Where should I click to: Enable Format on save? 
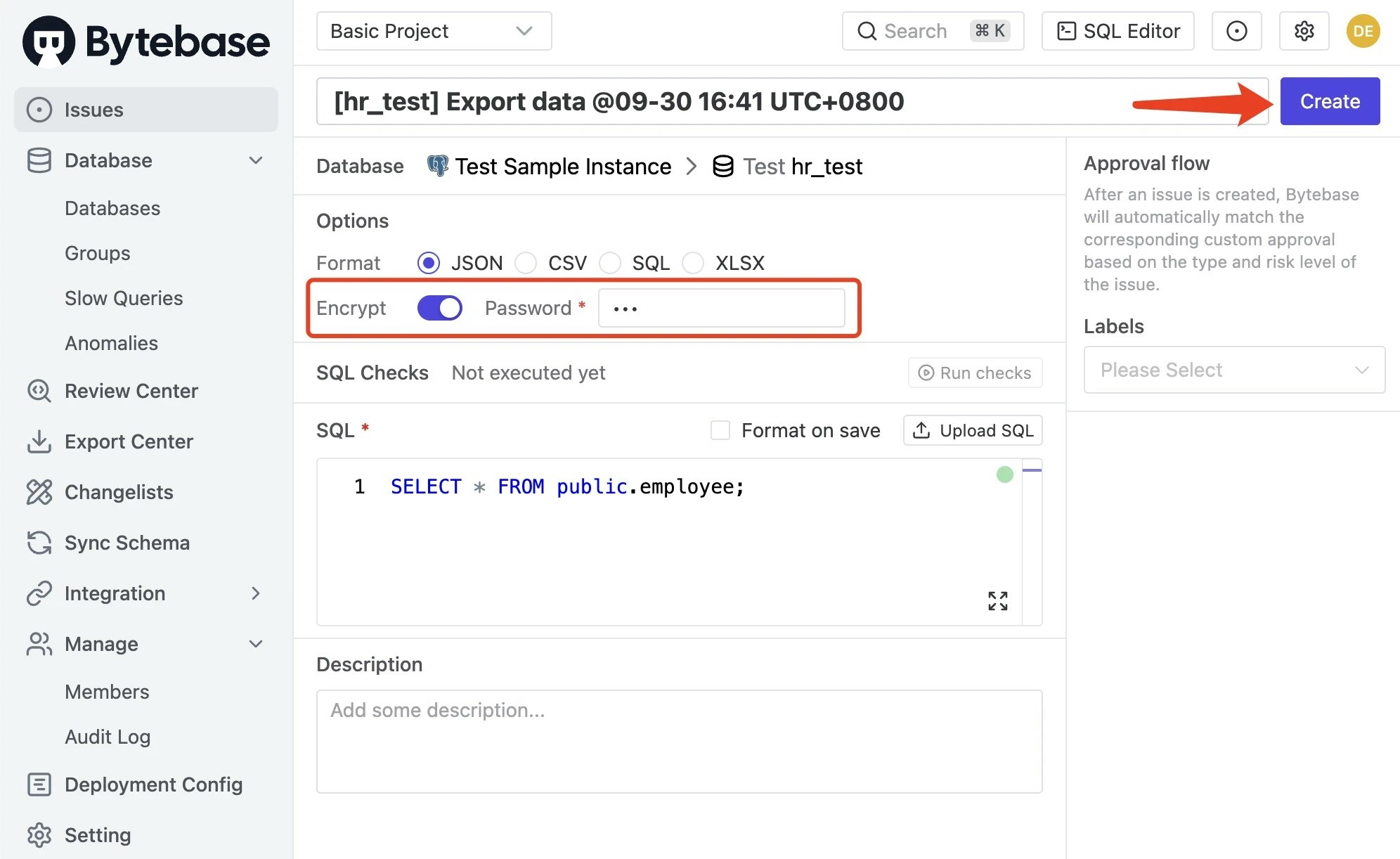720,430
